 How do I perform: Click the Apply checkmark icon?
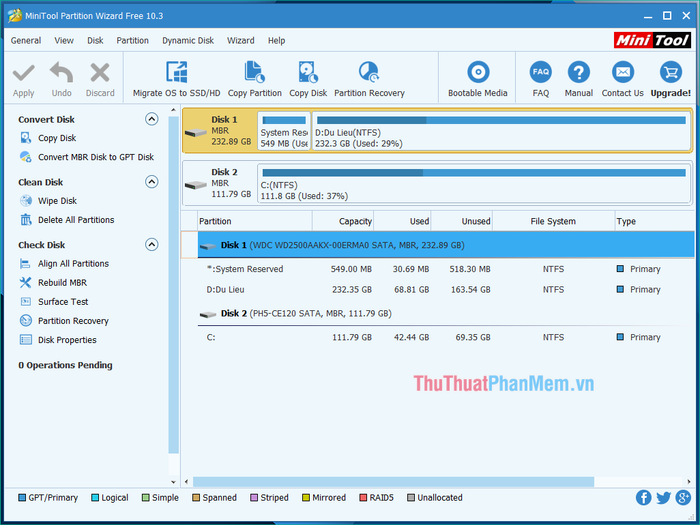click(23, 72)
